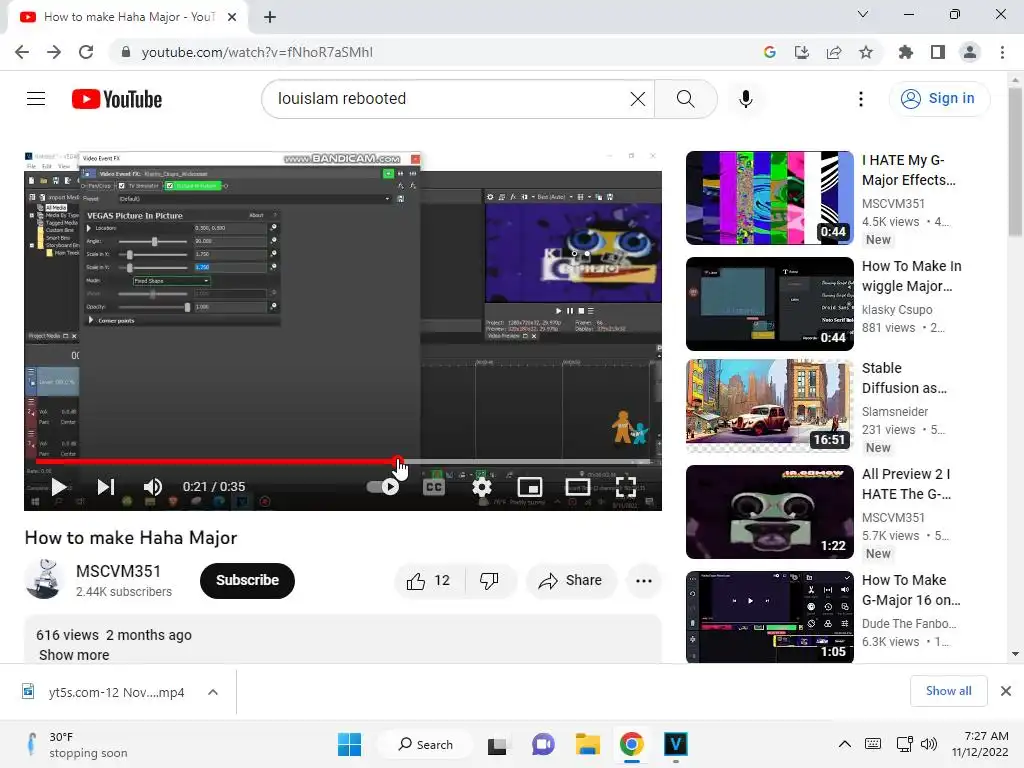Click the address bar URL

click(x=257, y=52)
